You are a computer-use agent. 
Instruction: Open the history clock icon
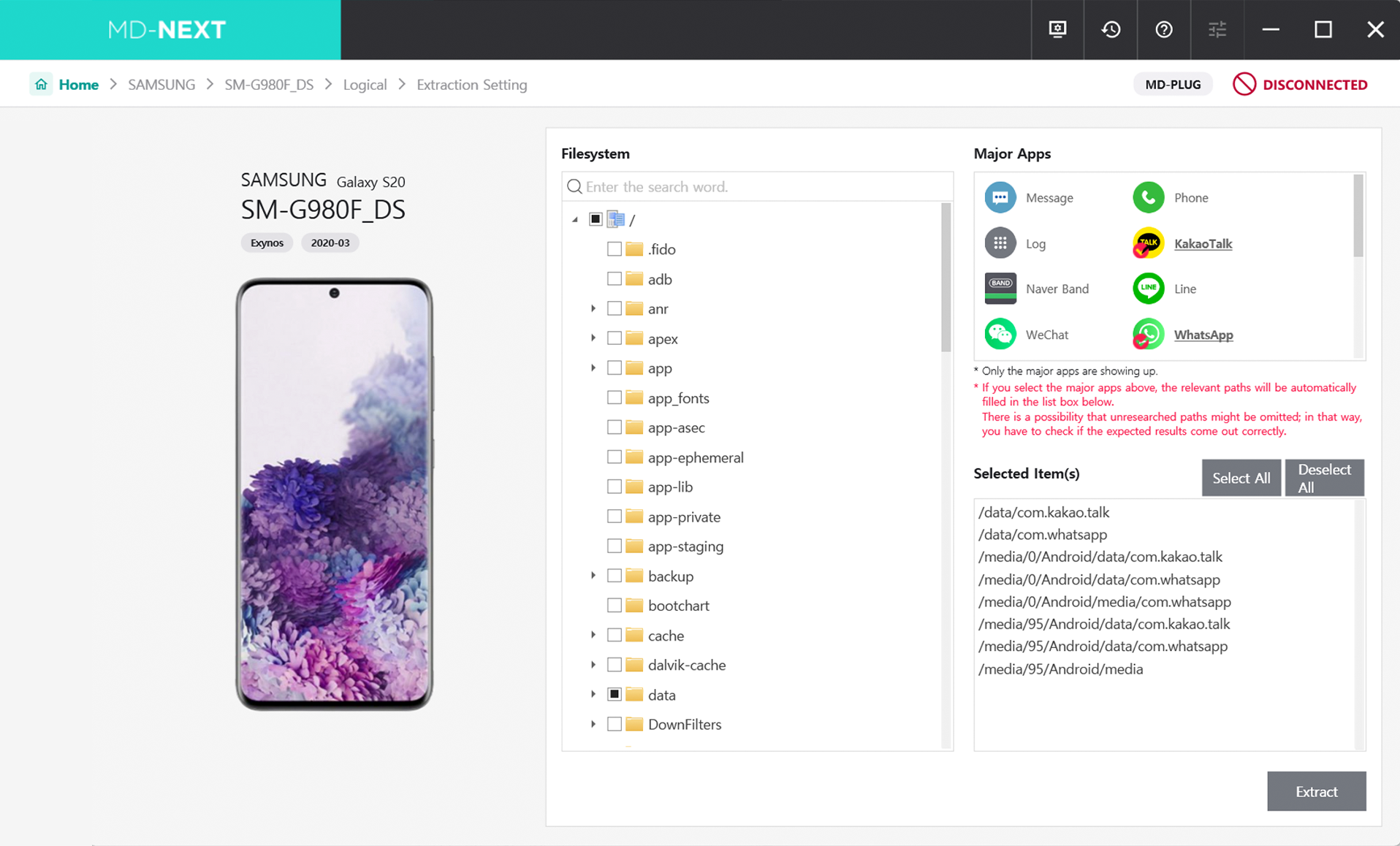[1111, 29]
